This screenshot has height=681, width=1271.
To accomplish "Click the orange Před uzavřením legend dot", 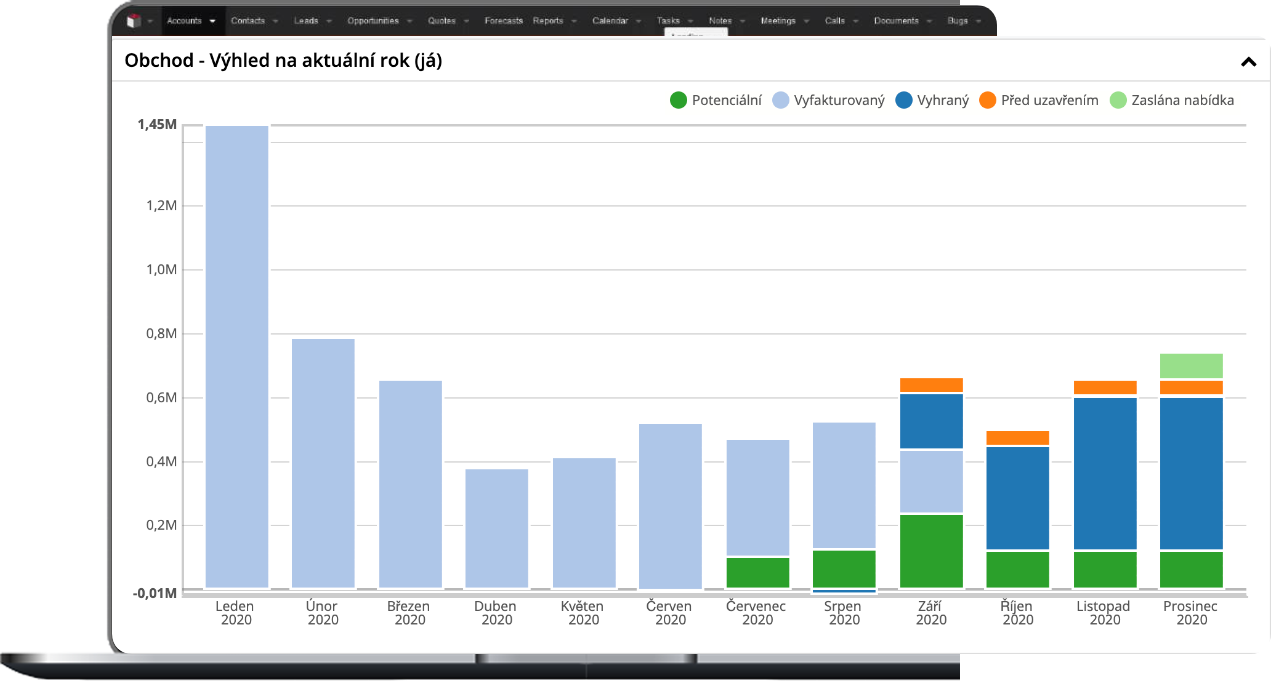I will click(x=988, y=100).
